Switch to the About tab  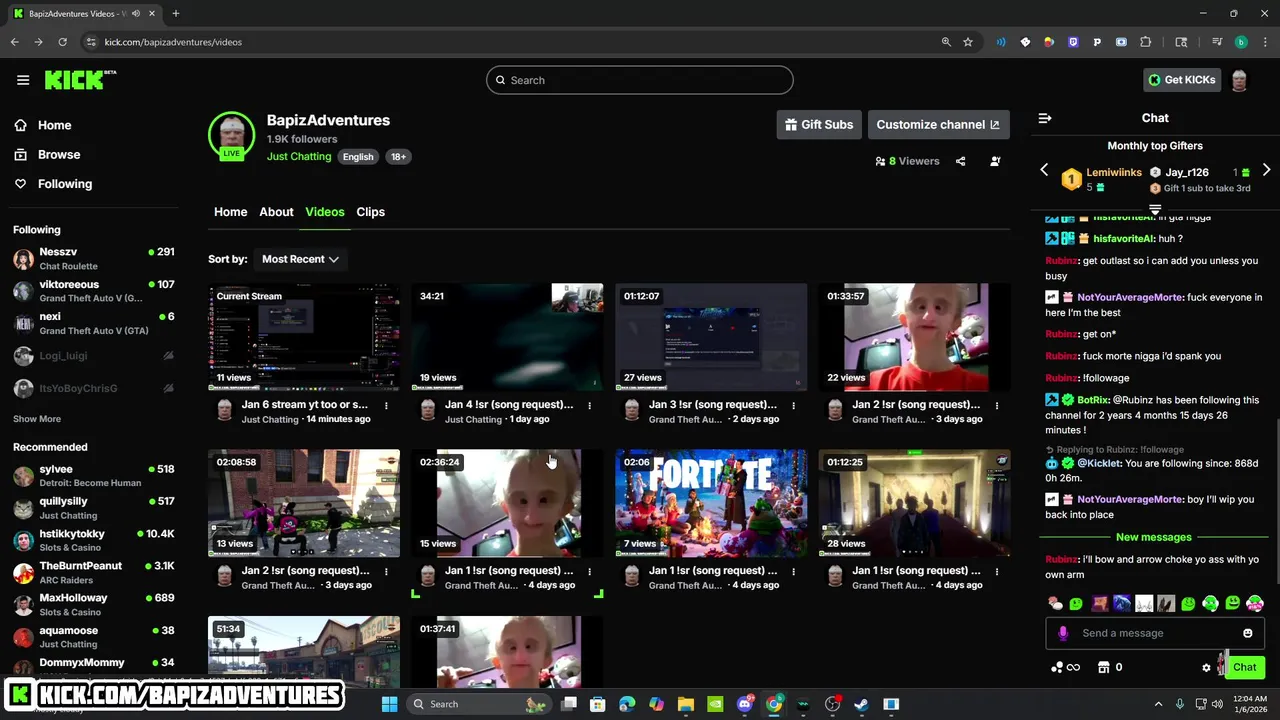(x=276, y=212)
